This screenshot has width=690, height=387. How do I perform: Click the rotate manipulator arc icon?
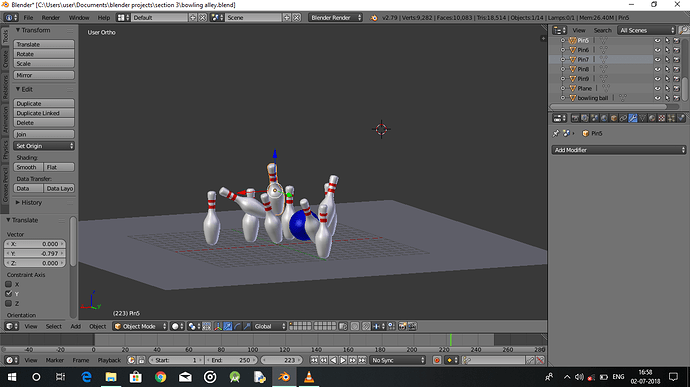click(237, 326)
